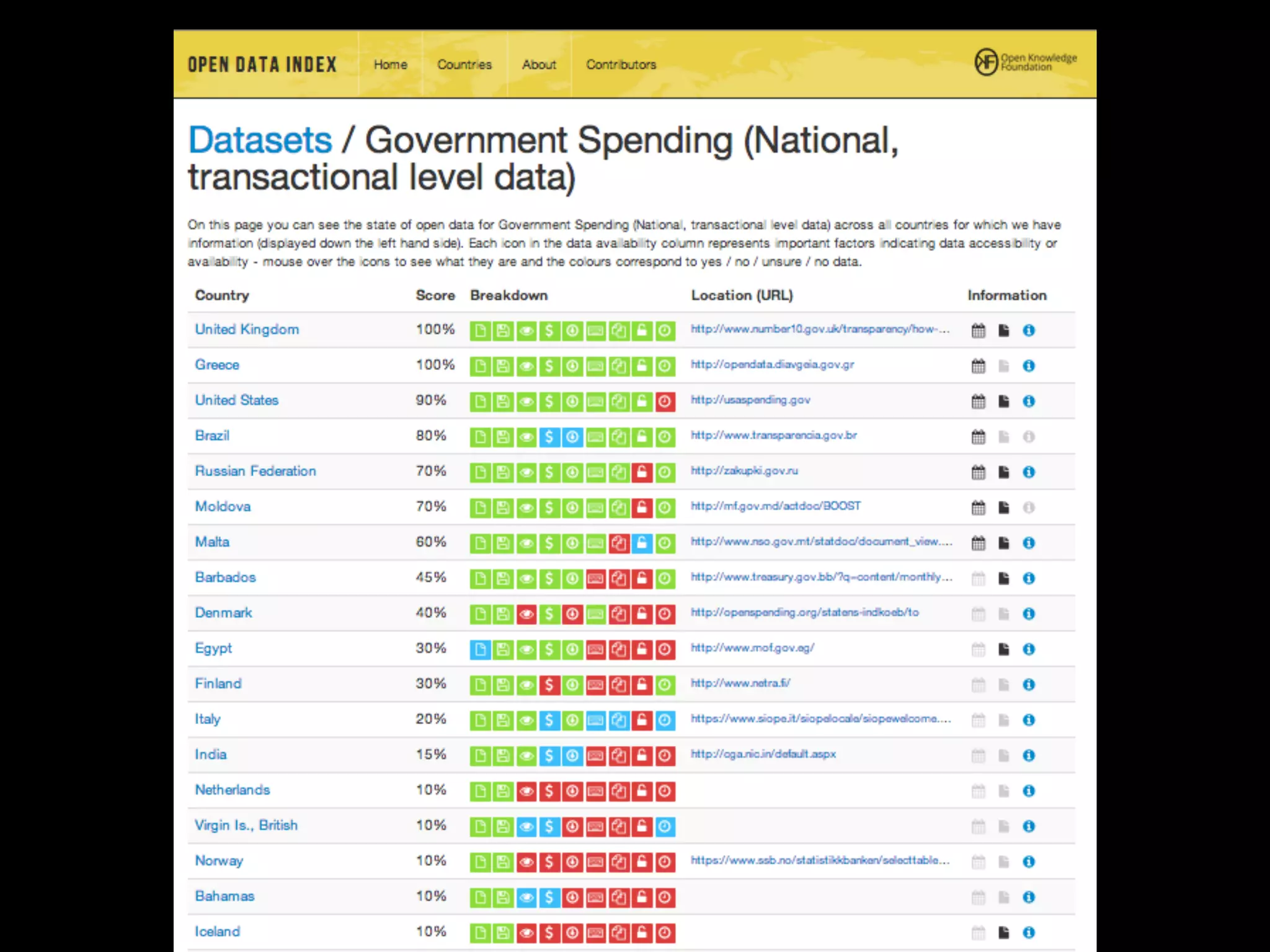Viewport: 1270px width, 952px height.
Task: Click the Datasets breadcrumb link
Action: tap(260, 140)
